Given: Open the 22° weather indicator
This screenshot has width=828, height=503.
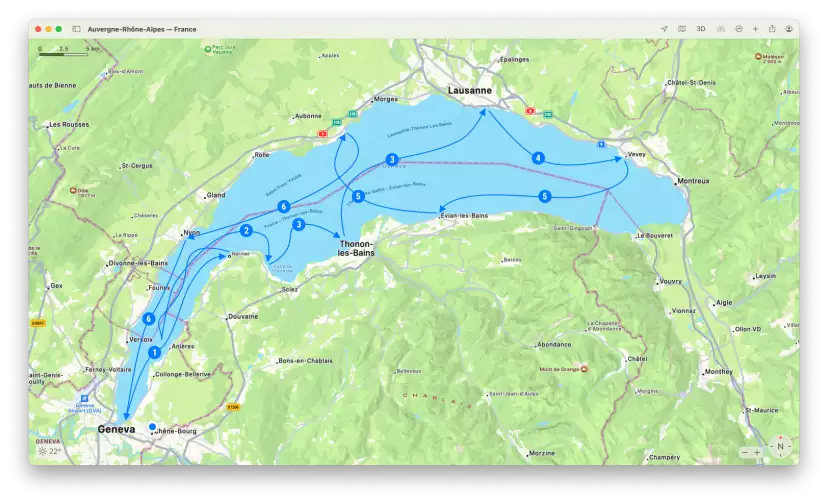Looking at the screenshot, I should point(50,451).
